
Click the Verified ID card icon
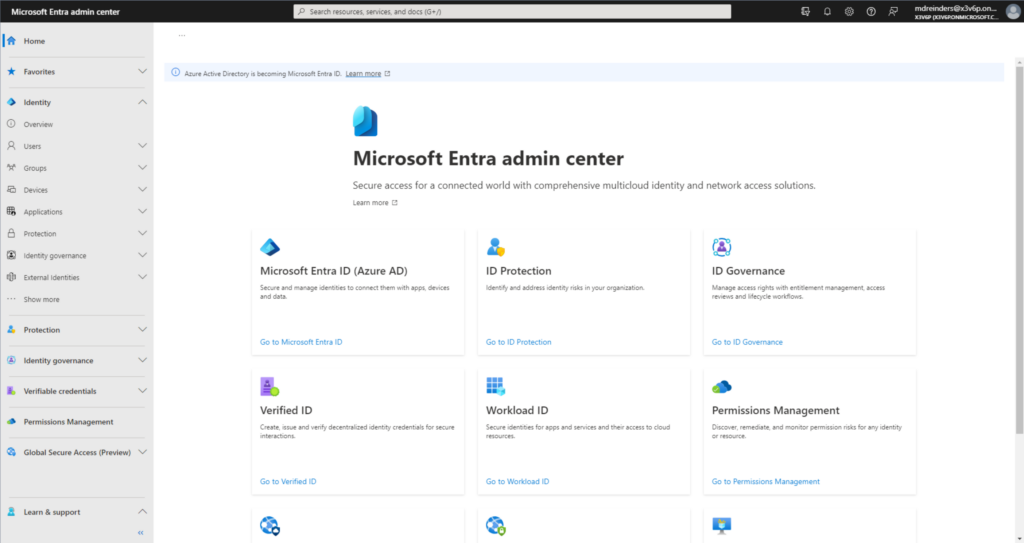pos(270,386)
